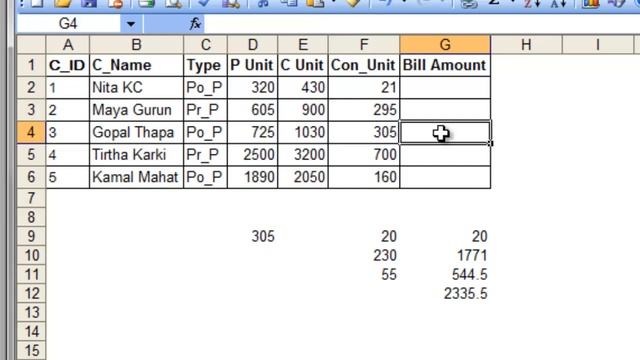Select highlighted column G header
640x360 pixels.
445,44
